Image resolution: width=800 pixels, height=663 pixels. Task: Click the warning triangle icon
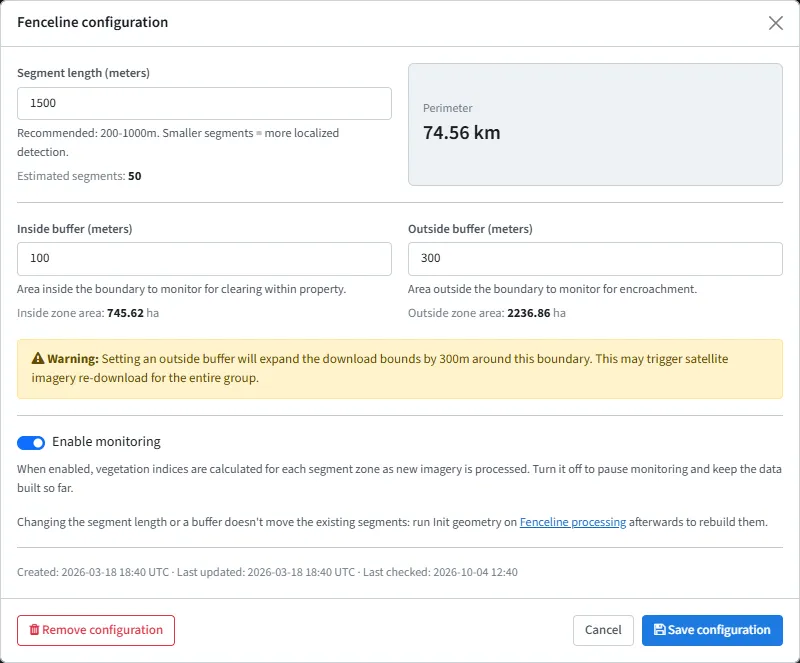coord(38,358)
